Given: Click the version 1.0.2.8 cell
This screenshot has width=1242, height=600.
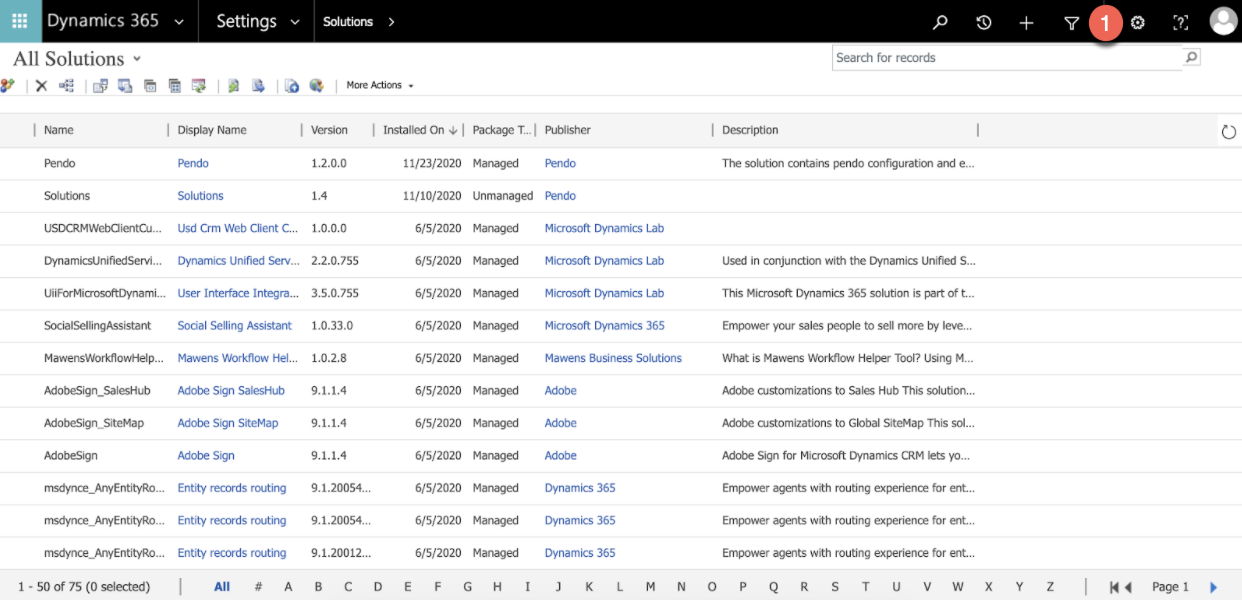Looking at the screenshot, I should pyautogui.click(x=329, y=358).
